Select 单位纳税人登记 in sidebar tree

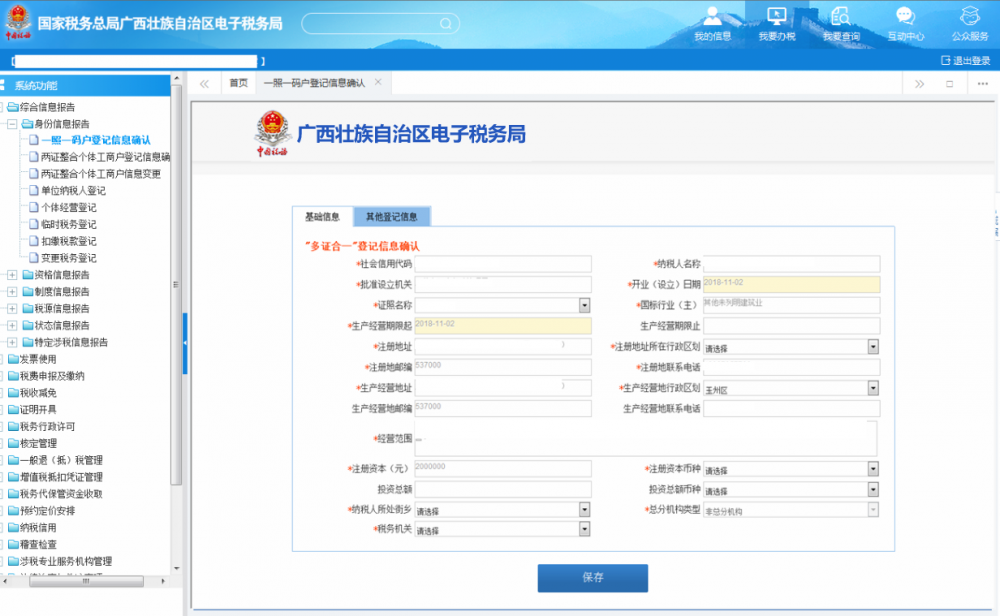tap(73, 191)
